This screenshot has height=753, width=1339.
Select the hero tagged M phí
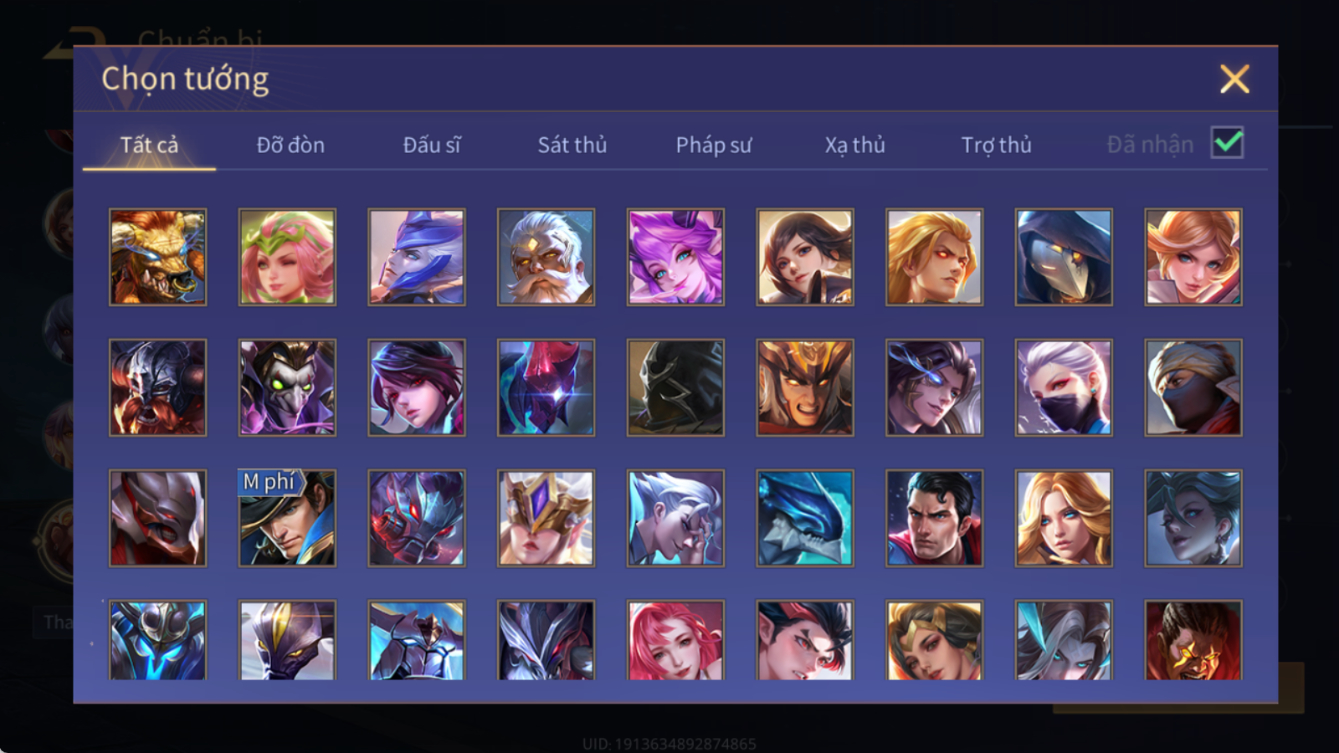(x=287, y=518)
